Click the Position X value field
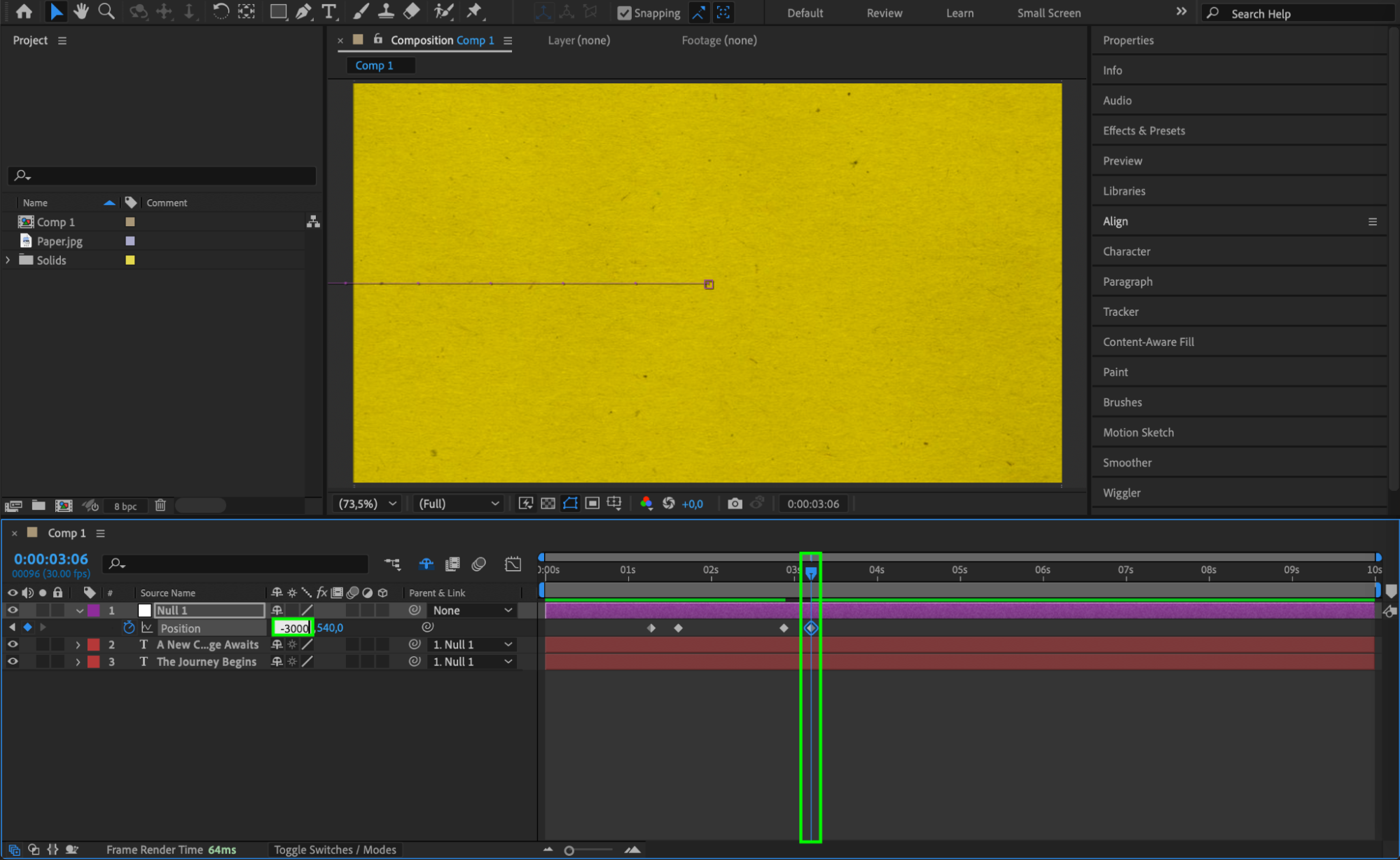1400x860 pixels. click(x=293, y=628)
